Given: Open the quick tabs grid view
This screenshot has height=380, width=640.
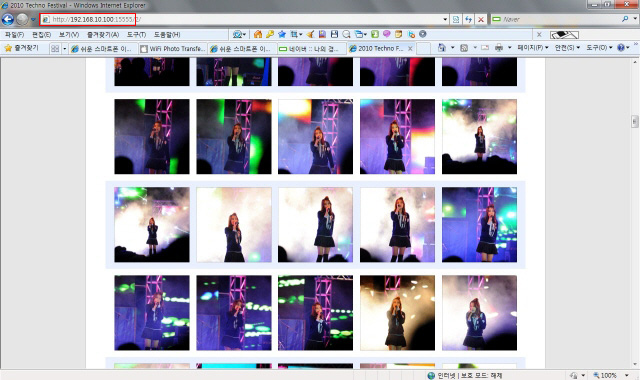Looking at the screenshot, I should 55,49.
